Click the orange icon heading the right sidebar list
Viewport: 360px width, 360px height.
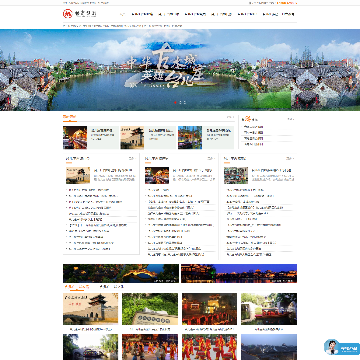coord(248,119)
